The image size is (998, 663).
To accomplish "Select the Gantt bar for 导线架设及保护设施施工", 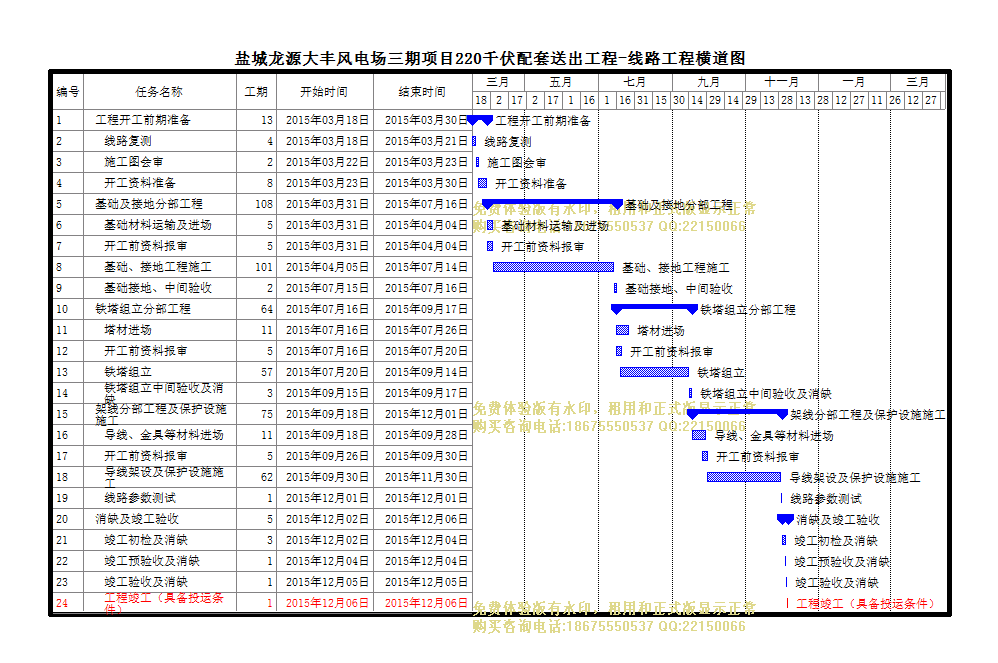I will [x=744, y=477].
